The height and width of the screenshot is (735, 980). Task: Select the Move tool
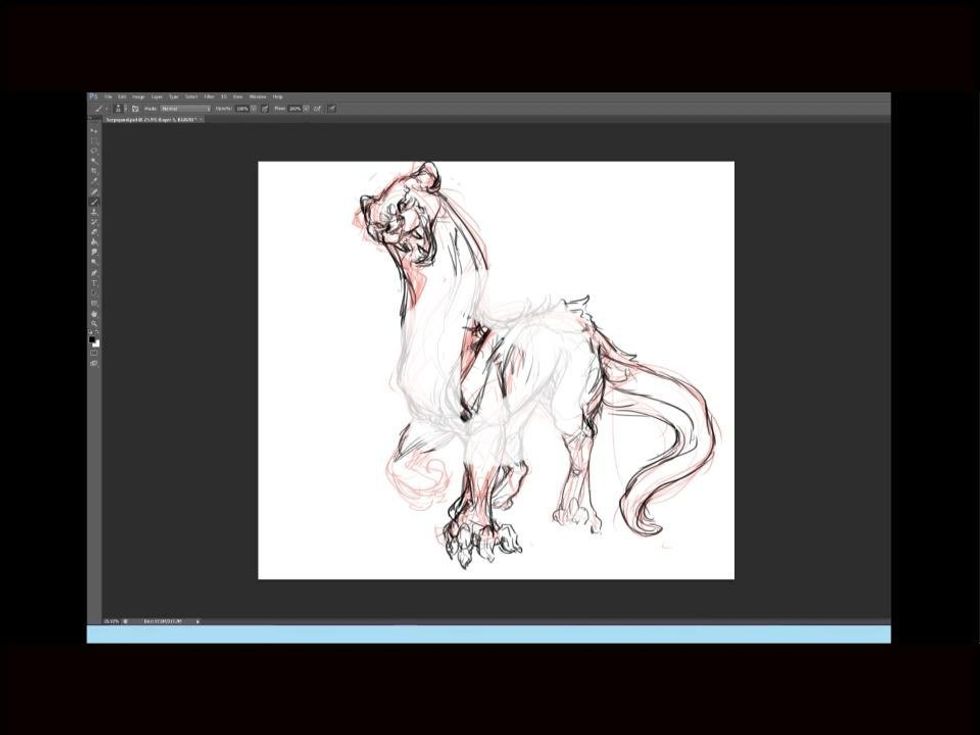click(95, 130)
